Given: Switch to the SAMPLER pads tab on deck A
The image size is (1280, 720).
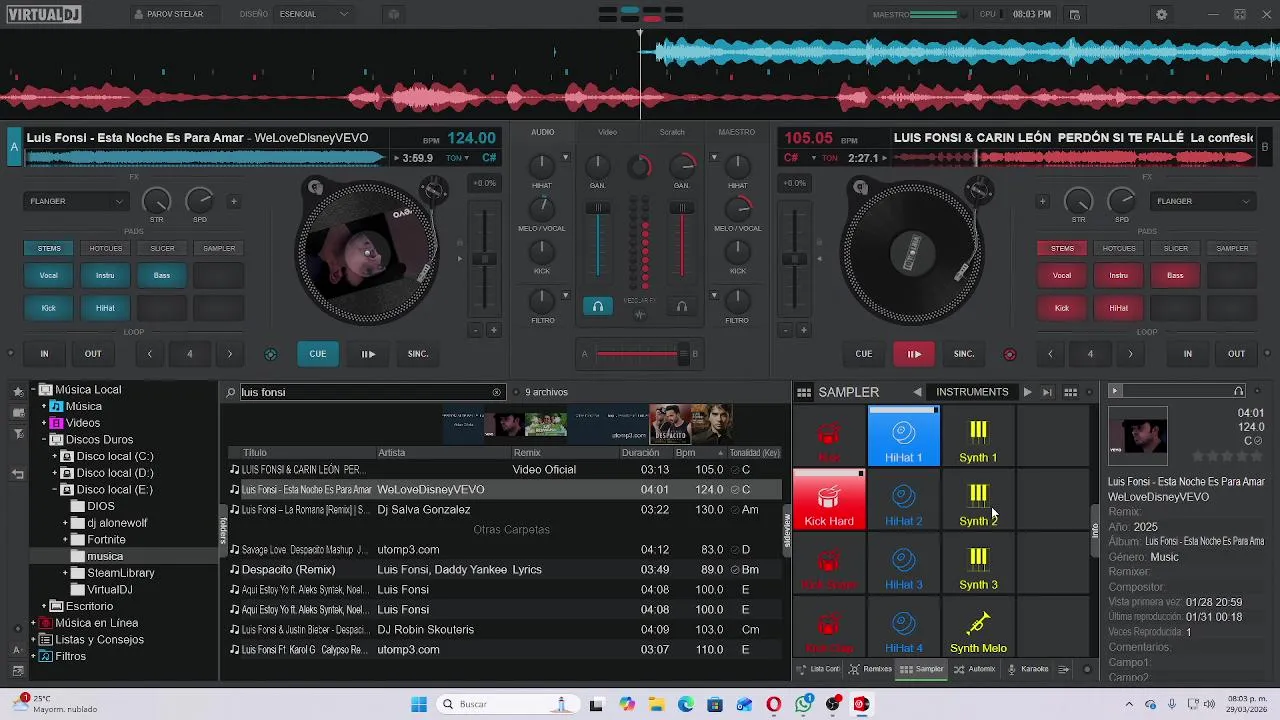Looking at the screenshot, I should tap(219, 248).
